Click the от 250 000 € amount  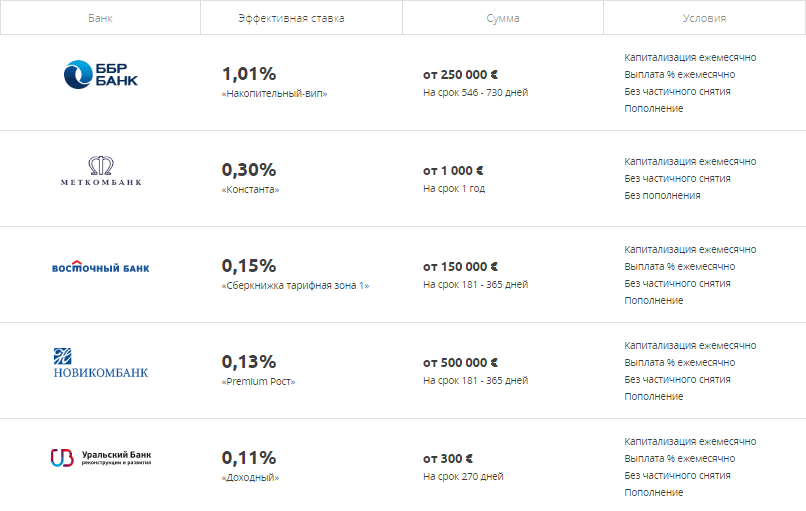click(461, 75)
